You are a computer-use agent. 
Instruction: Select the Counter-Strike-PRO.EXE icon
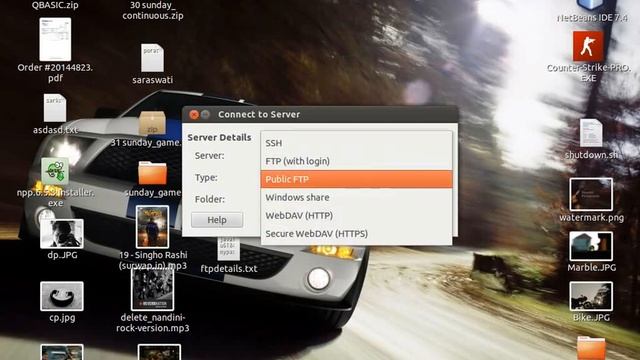[588, 46]
